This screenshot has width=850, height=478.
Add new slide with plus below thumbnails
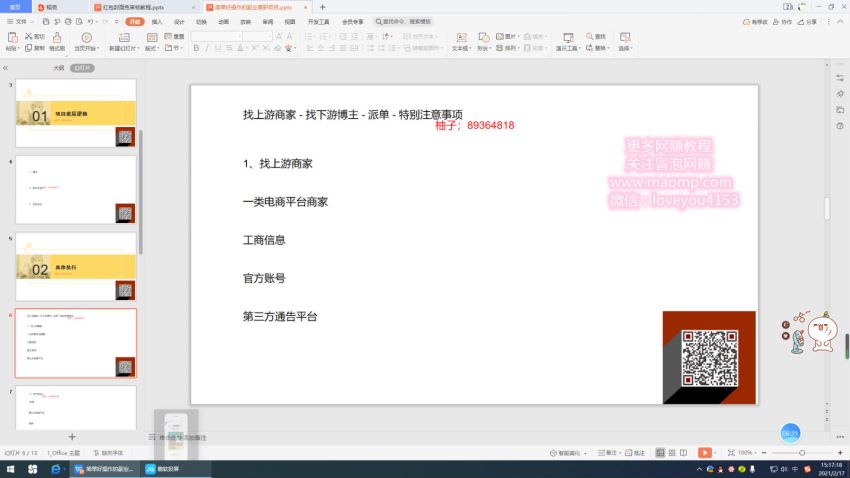[x=72, y=436]
